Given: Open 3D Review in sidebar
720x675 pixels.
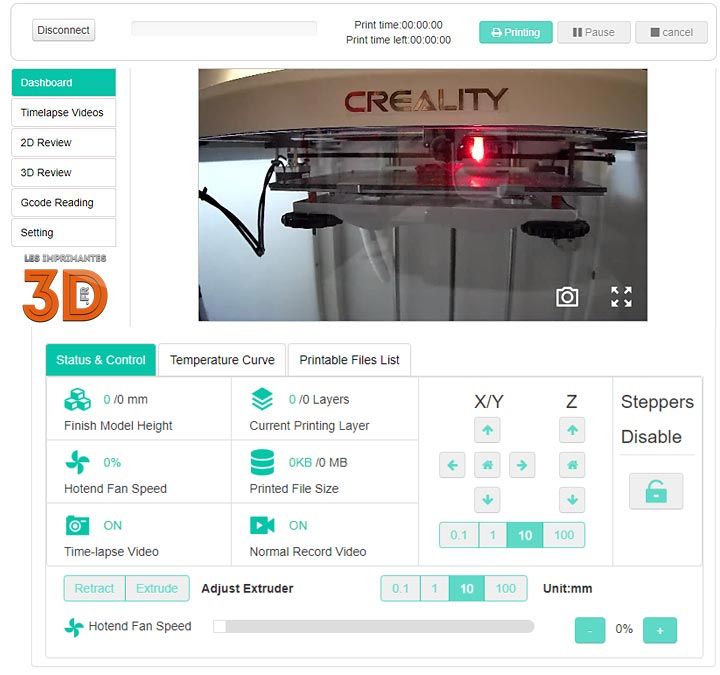Looking at the screenshot, I should pyautogui.click(x=63, y=173).
